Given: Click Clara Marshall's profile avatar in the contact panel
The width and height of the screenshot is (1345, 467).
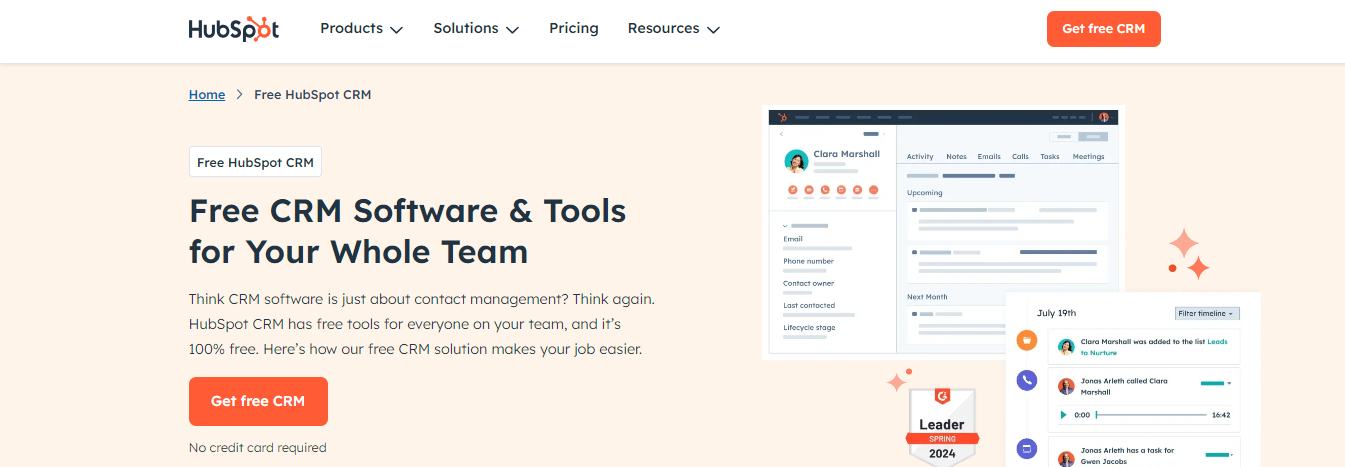Looking at the screenshot, I should click(796, 161).
